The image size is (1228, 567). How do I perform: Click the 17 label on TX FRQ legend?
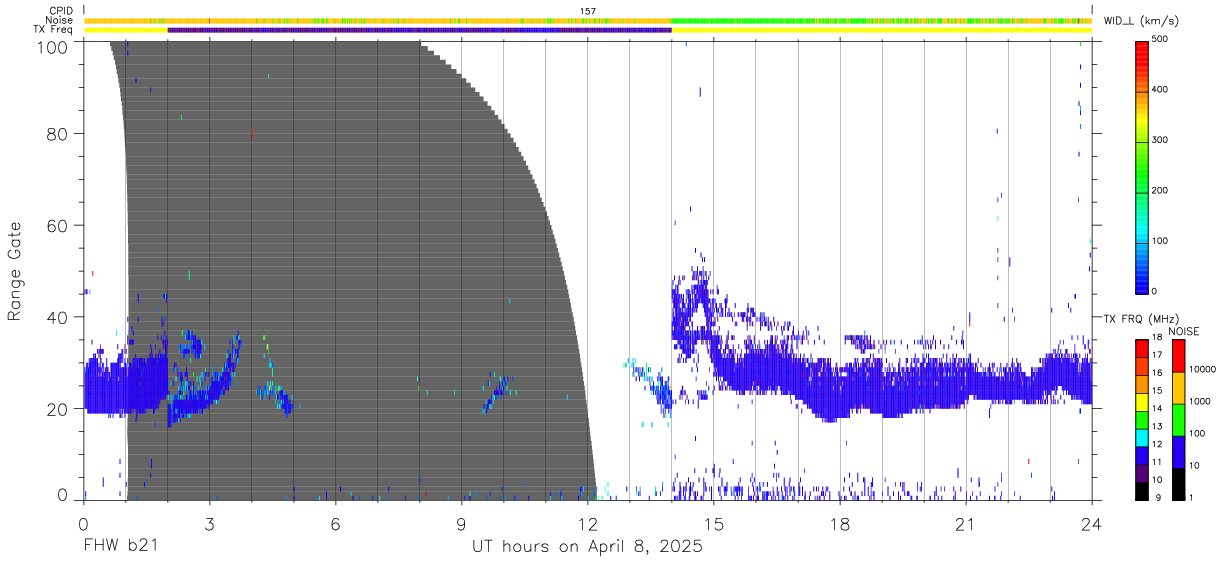(x=1159, y=355)
